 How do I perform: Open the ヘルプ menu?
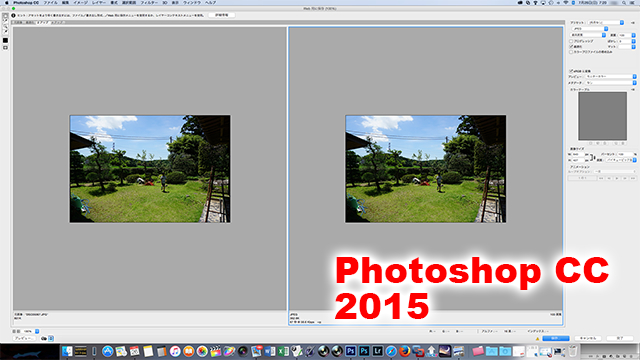click(x=210, y=2)
